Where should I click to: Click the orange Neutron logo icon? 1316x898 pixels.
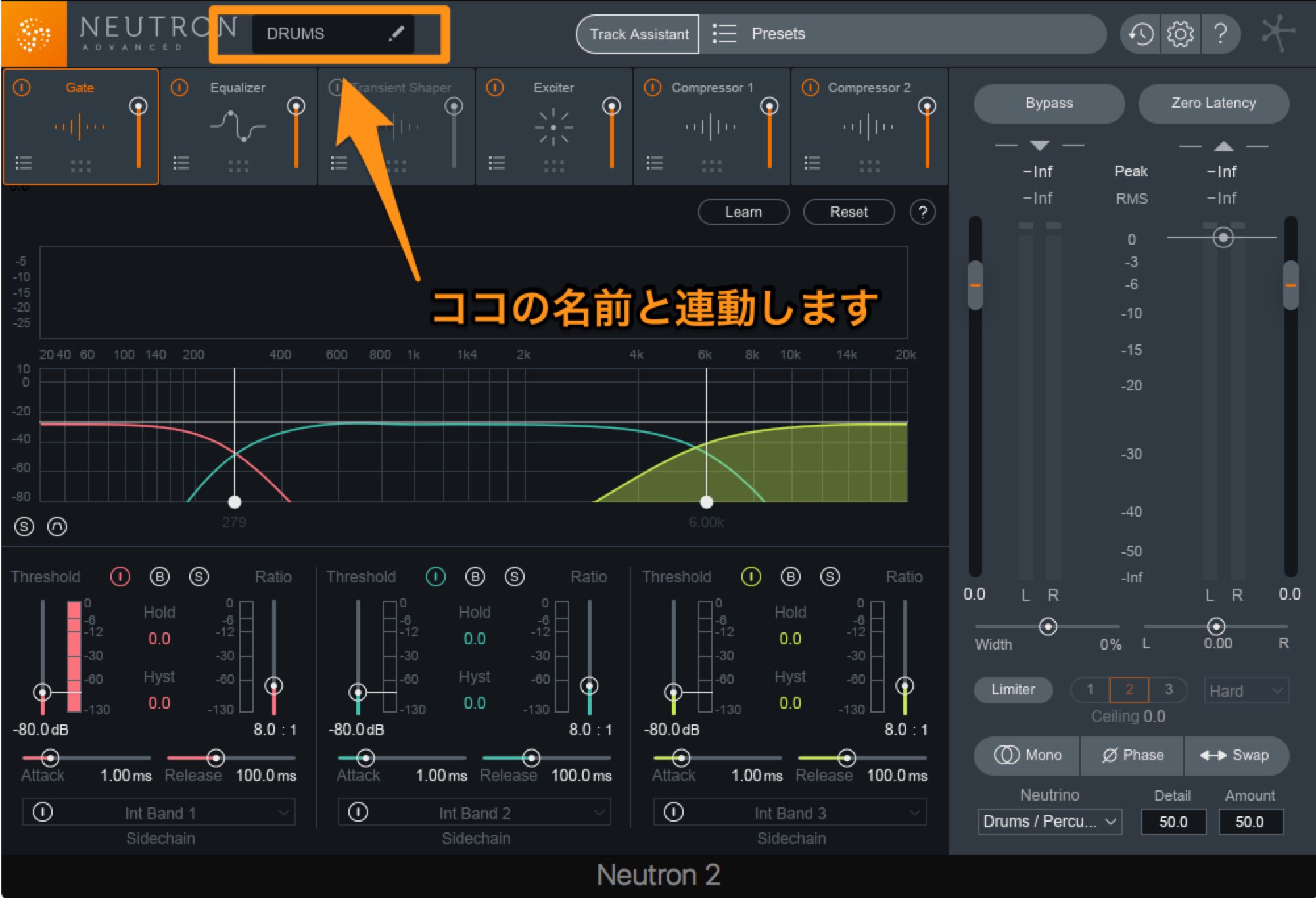point(34,34)
